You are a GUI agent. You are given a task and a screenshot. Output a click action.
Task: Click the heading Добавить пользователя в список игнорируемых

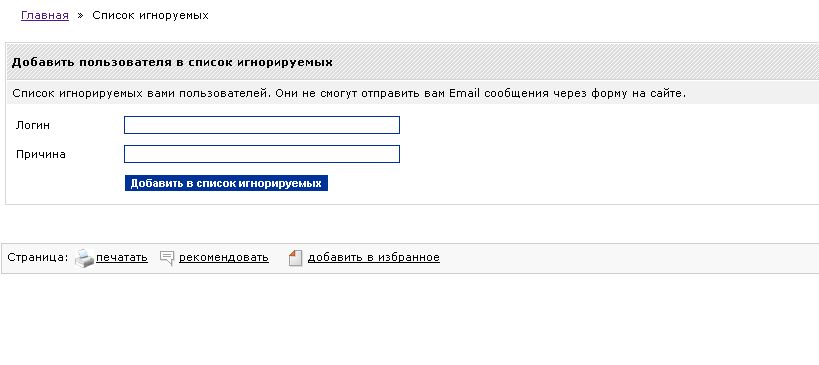point(172,62)
